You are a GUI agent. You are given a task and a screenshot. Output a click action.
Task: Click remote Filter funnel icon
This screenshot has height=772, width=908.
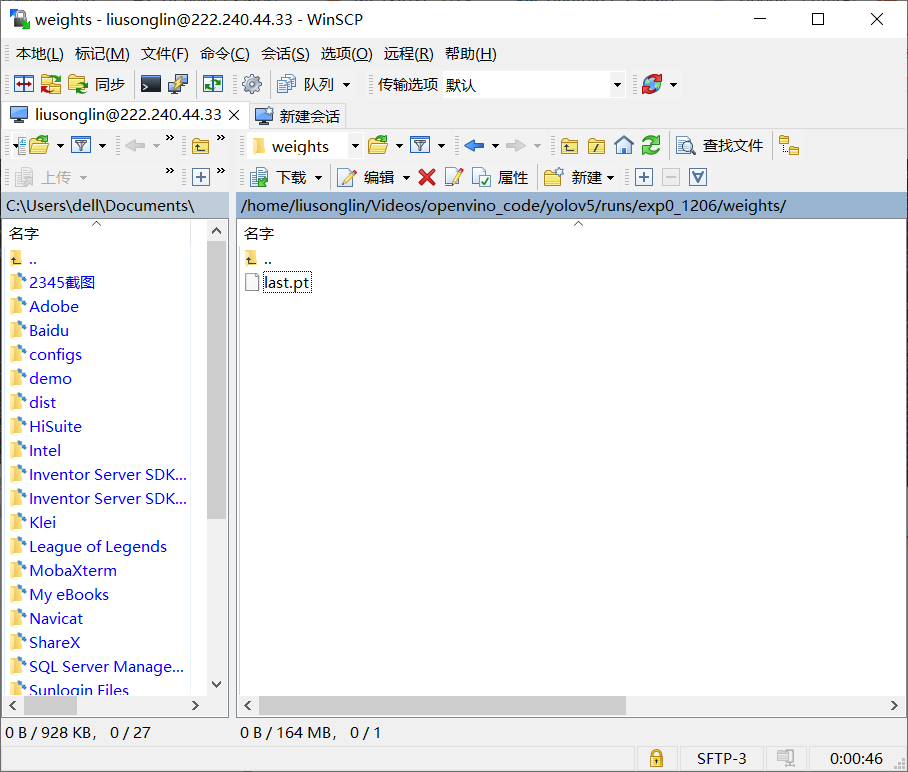coord(420,145)
